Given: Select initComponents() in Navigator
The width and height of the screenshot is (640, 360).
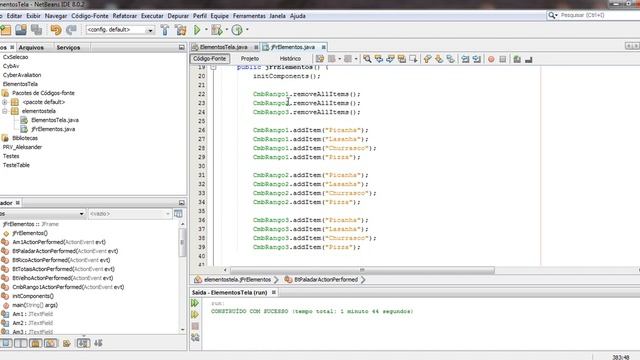Looking at the screenshot, I should pos(33,296).
